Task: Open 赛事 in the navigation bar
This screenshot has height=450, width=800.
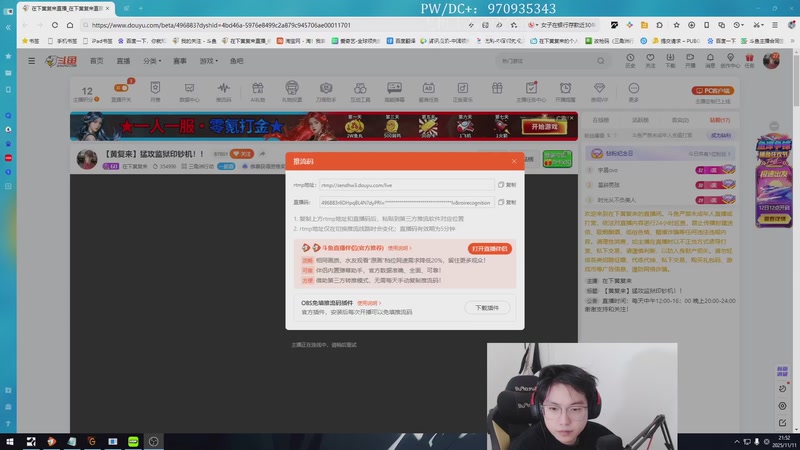Action: [180, 61]
